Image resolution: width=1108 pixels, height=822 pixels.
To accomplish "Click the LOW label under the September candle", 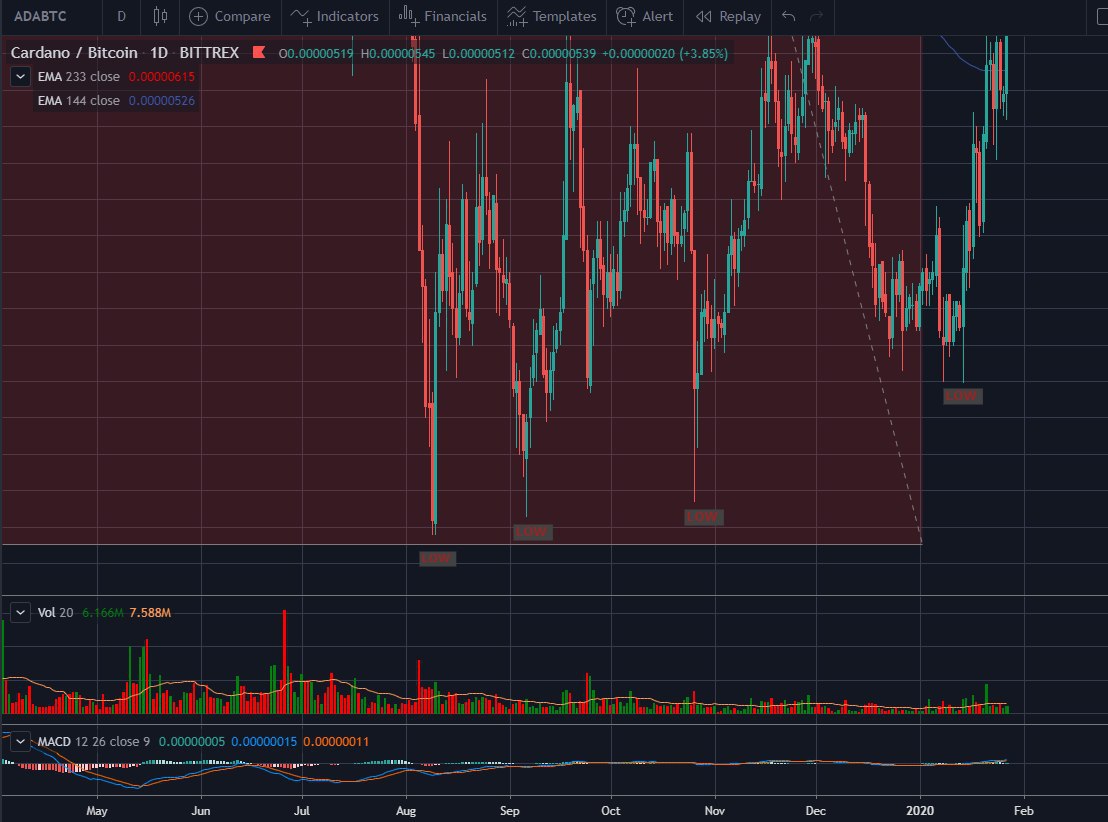I will (x=532, y=532).
